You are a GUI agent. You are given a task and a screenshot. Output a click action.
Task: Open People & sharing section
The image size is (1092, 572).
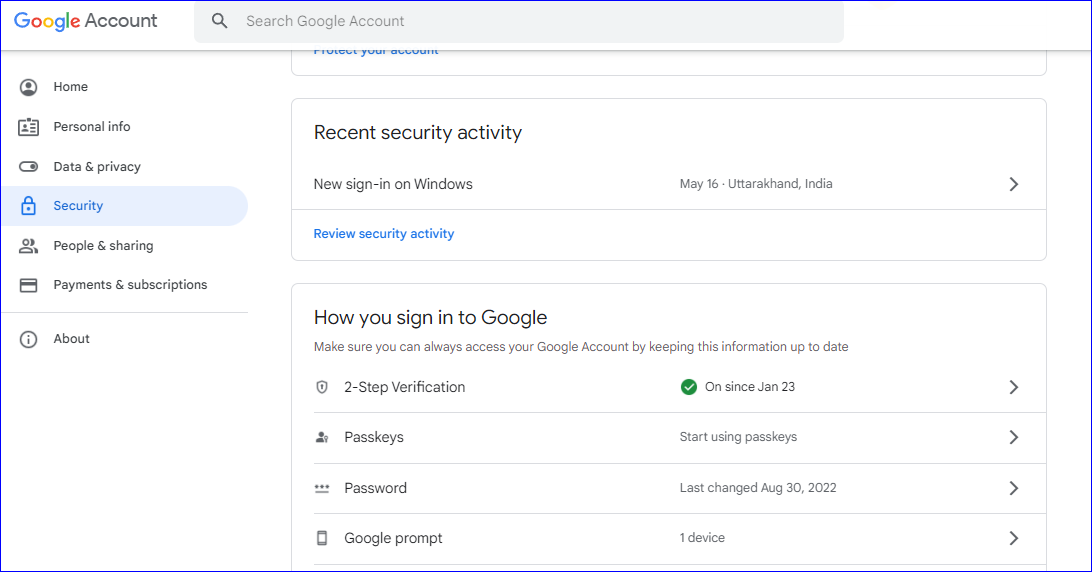click(125, 245)
